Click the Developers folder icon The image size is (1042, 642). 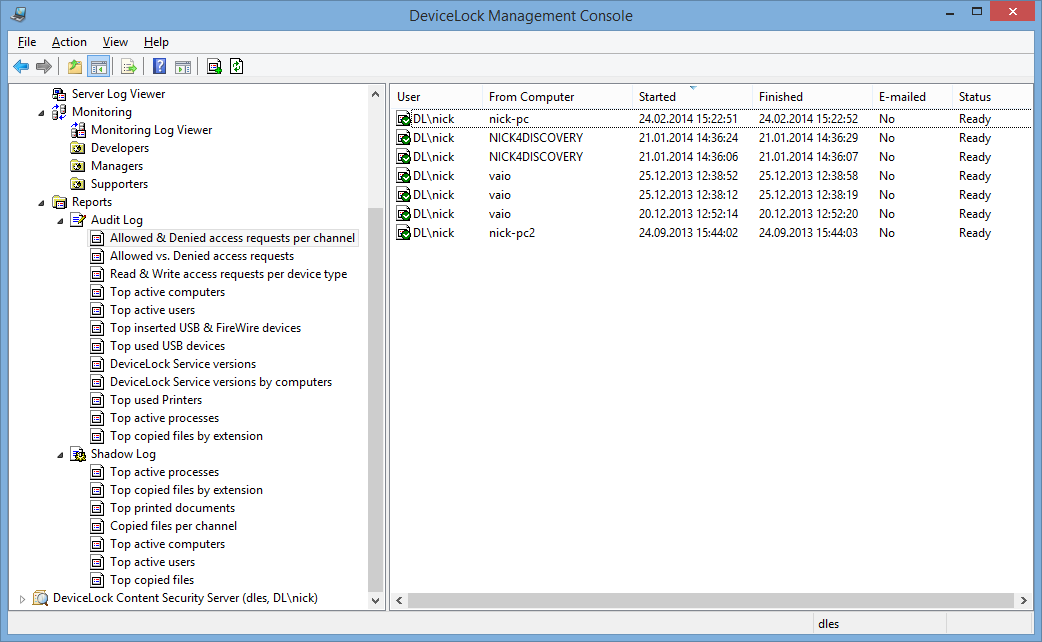point(78,148)
